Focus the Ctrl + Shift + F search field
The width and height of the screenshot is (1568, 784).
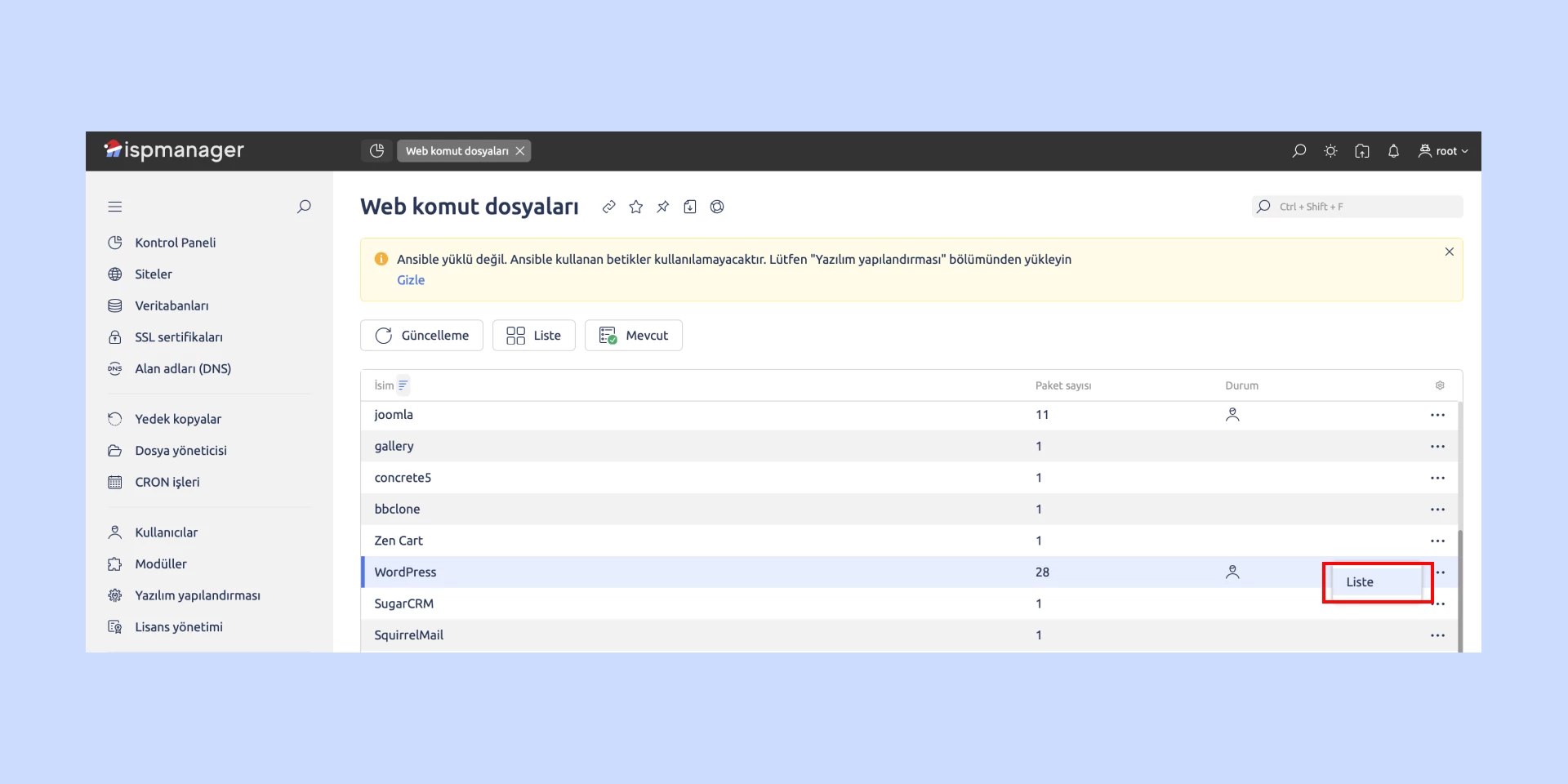pyautogui.click(x=1357, y=207)
